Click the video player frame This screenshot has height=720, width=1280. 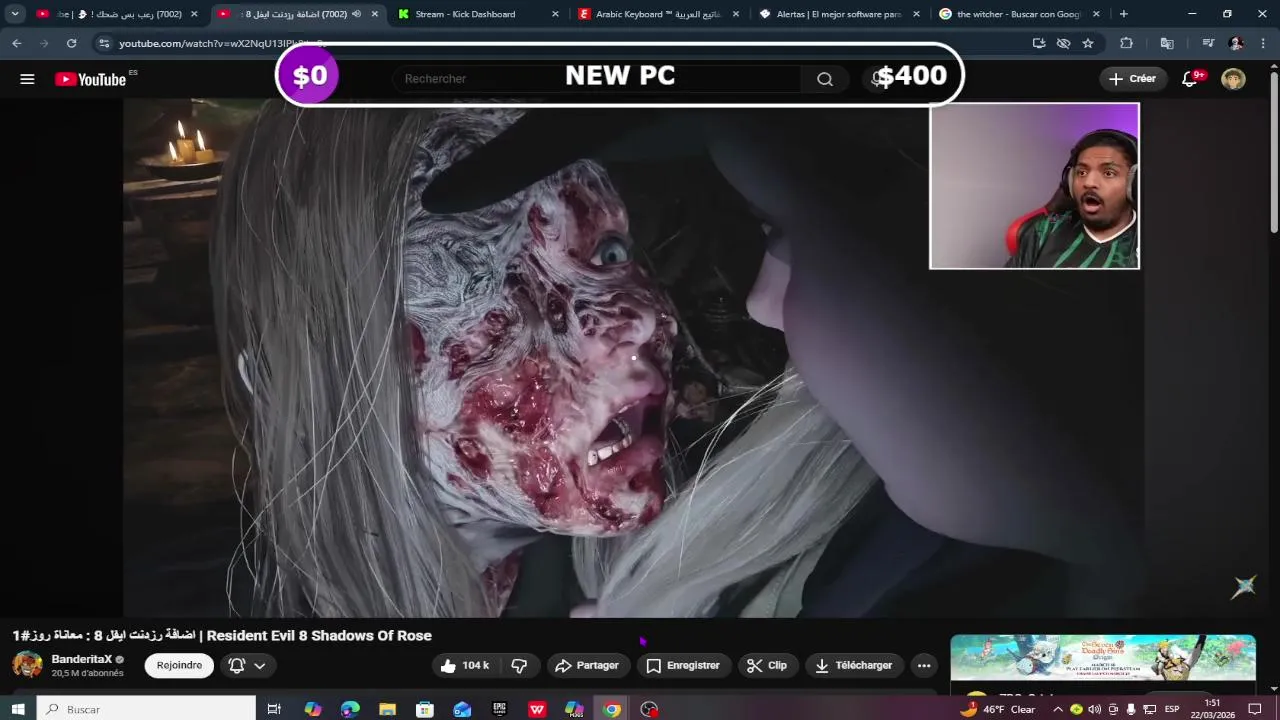tap(633, 357)
